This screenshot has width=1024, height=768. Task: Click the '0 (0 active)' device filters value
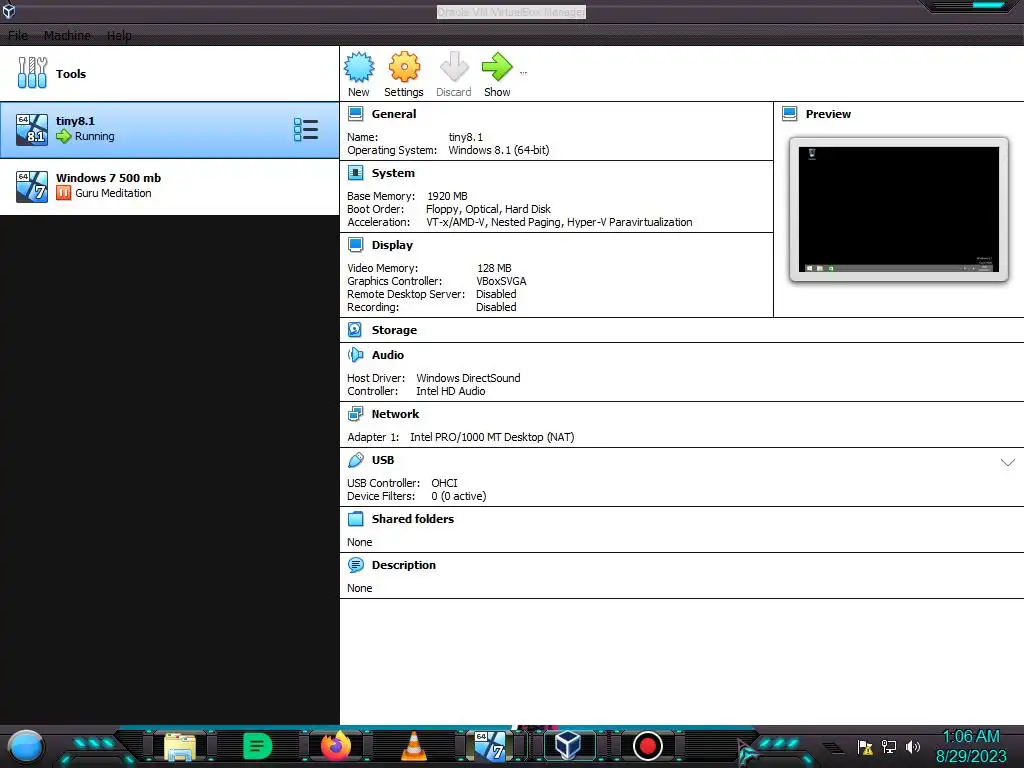coord(458,496)
